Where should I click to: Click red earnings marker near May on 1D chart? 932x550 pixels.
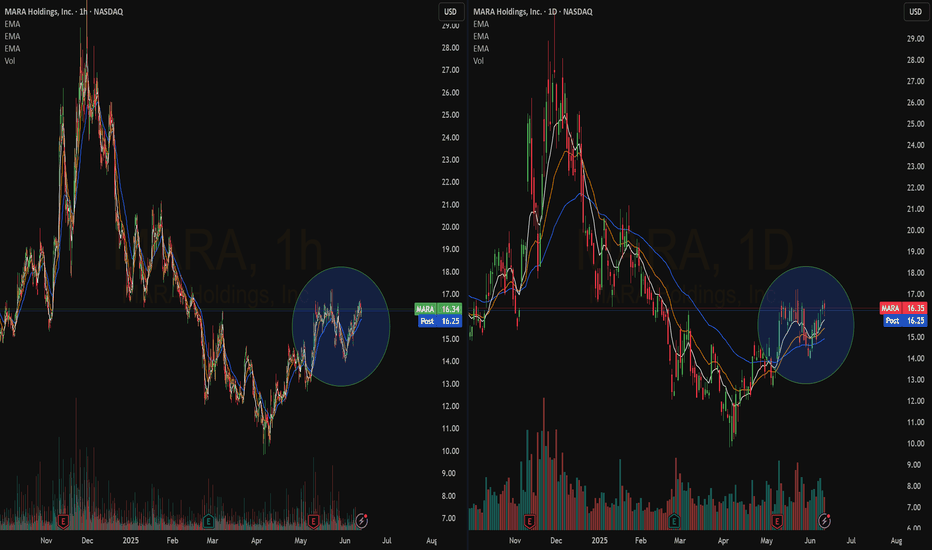pos(777,522)
